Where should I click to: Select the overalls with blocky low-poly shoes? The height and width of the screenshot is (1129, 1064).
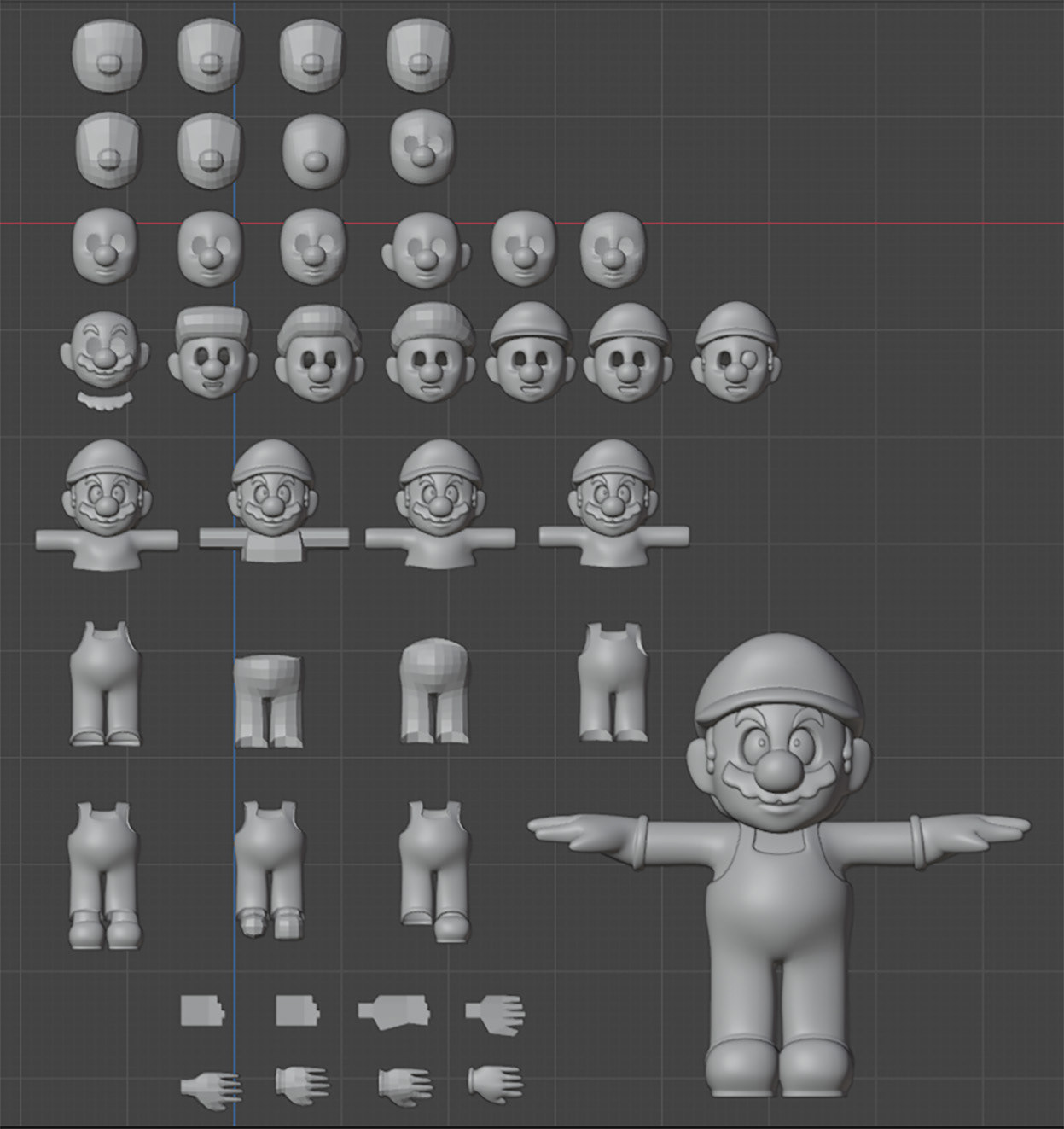pyautogui.click(x=269, y=870)
